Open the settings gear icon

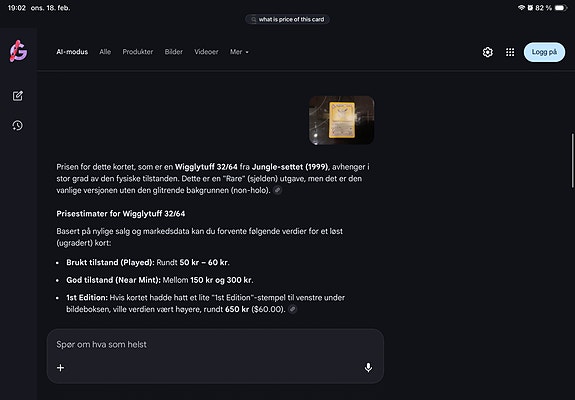click(487, 52)
